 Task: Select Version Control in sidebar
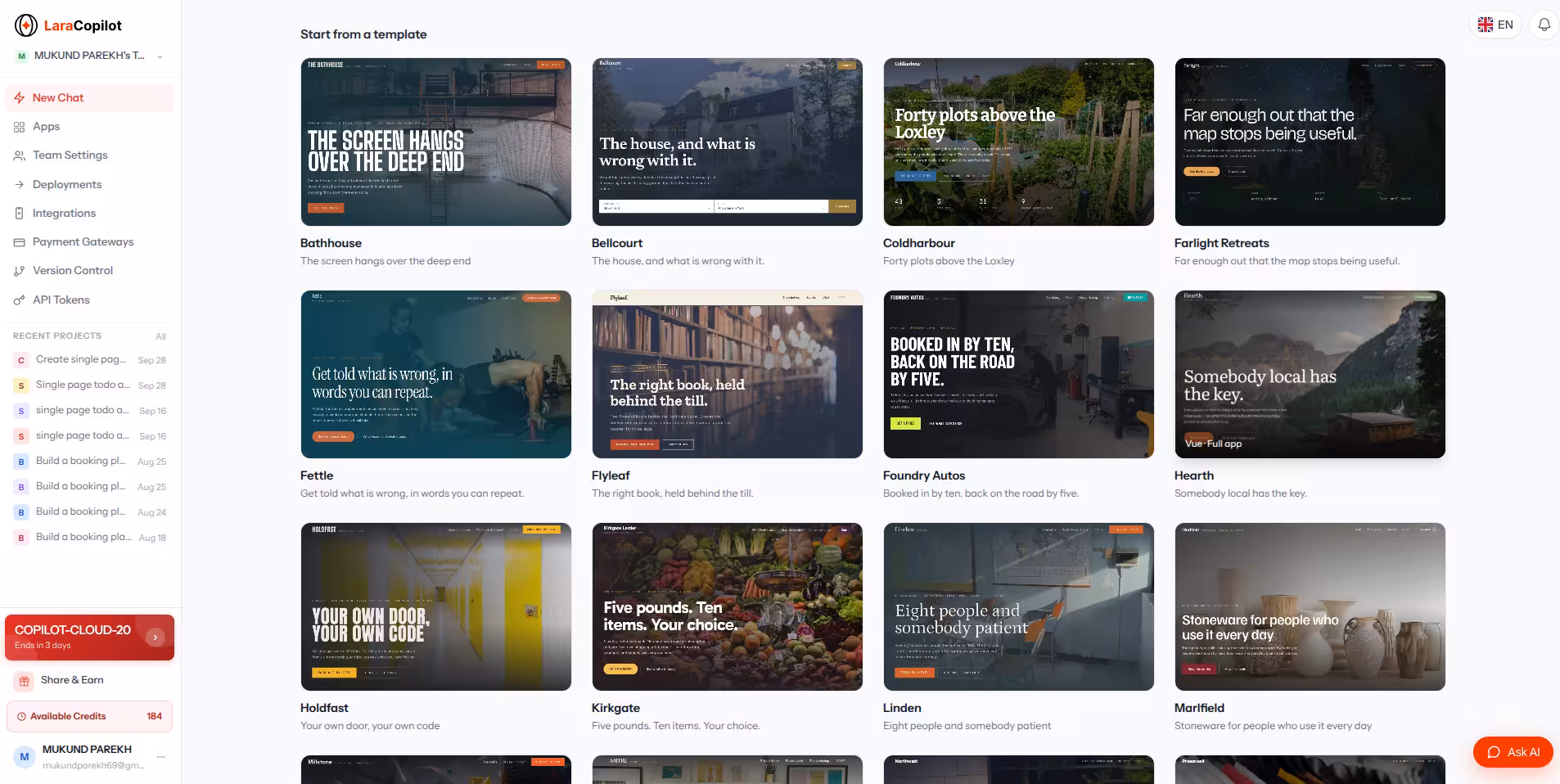[x=89, y=271]
